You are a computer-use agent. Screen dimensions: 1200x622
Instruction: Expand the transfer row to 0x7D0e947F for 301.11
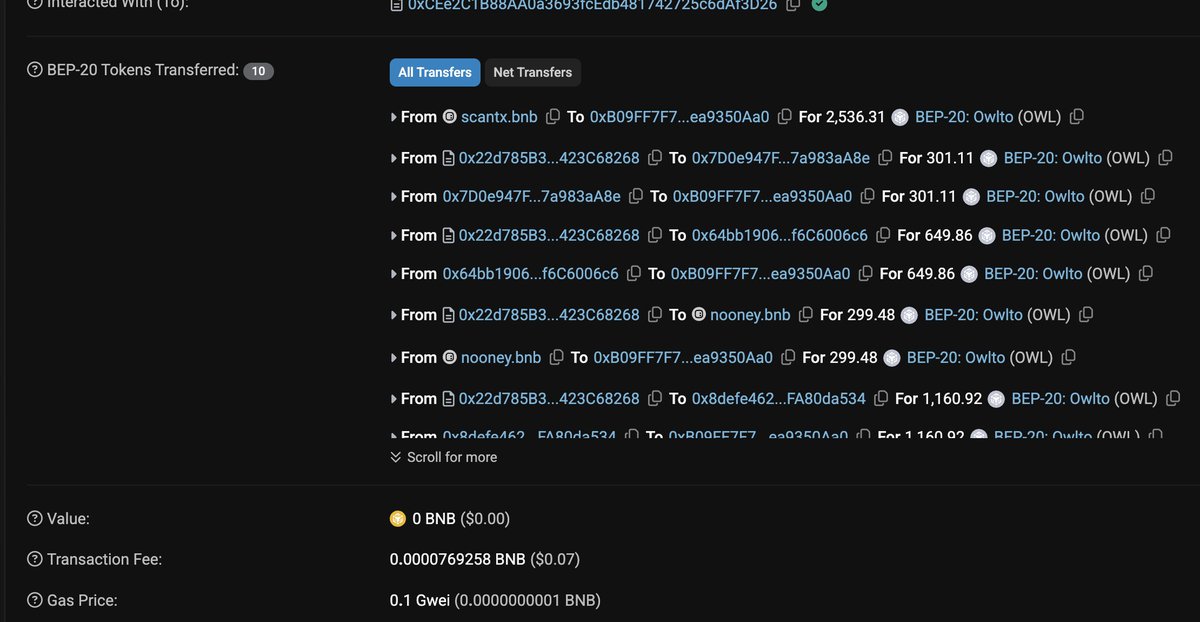click(394, 158)
